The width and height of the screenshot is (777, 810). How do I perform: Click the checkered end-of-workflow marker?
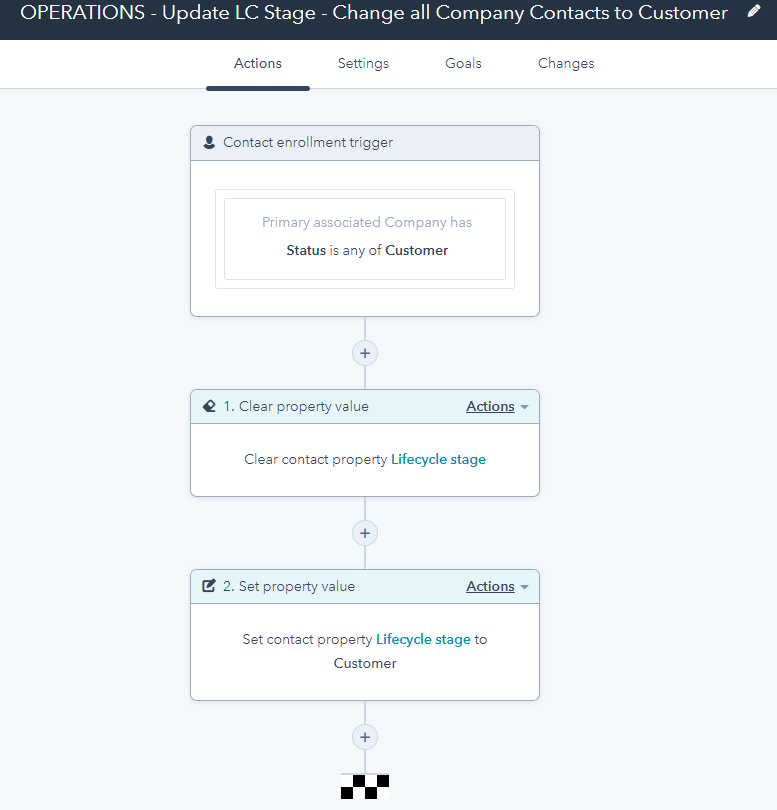click(x=364, y=786)
